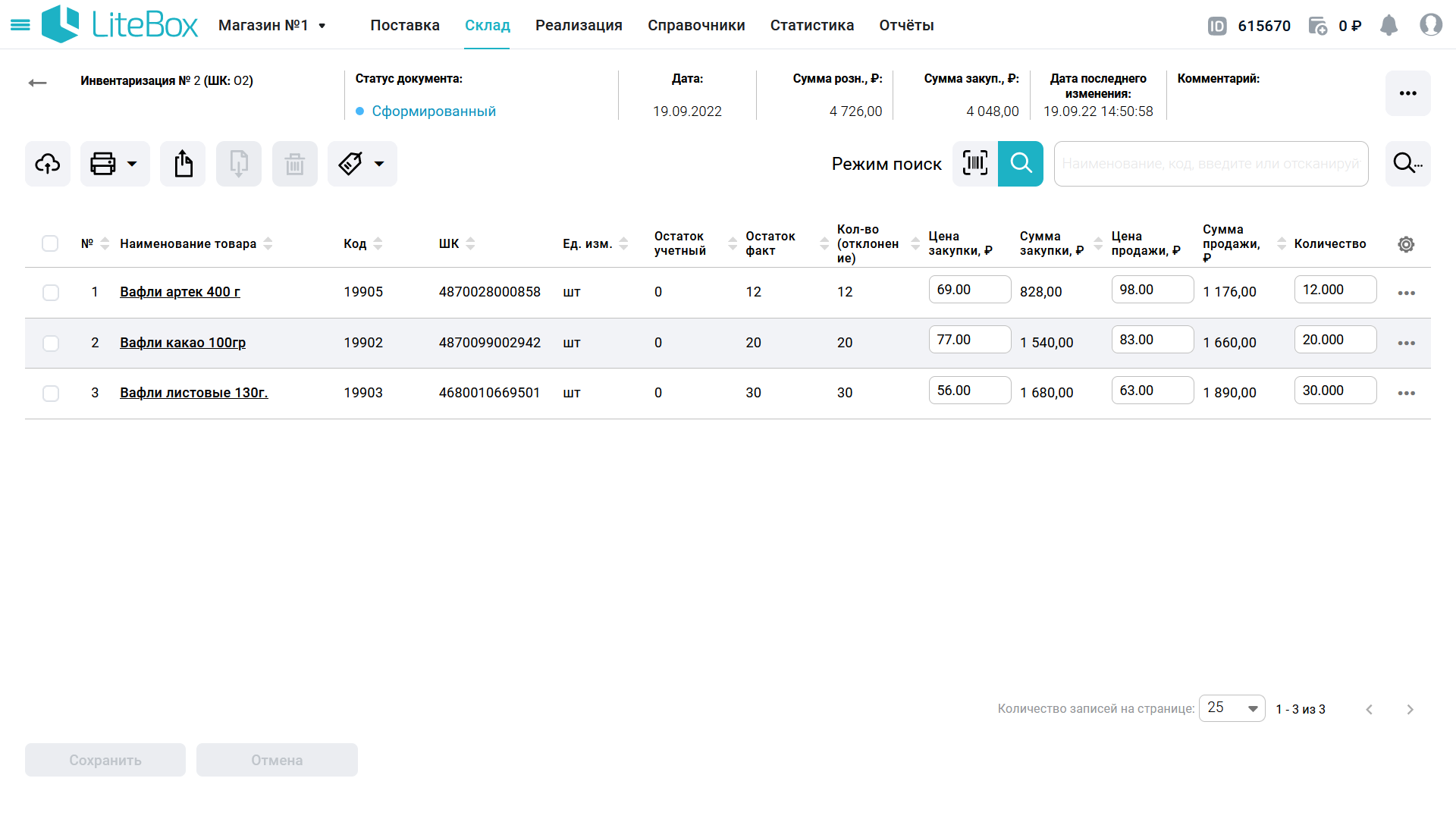Activate barcode scanner mode
Viewport: 1456px width, 819px height.
pyautogui.click(x=974, y=164)
